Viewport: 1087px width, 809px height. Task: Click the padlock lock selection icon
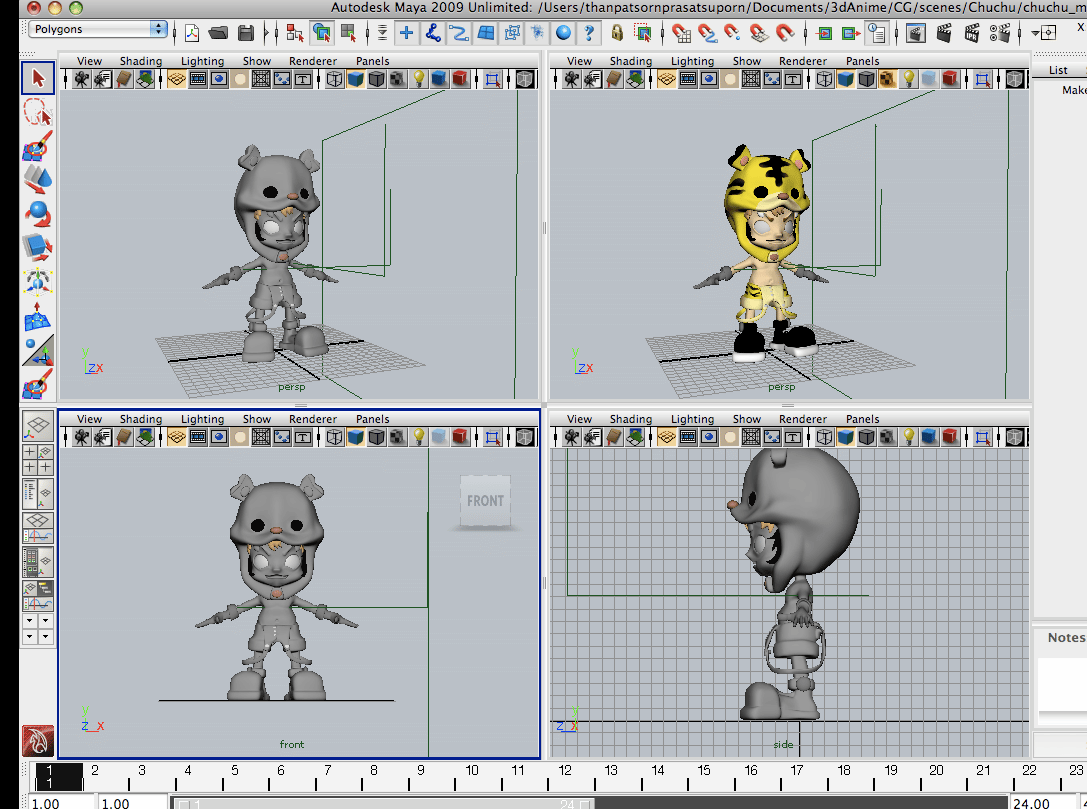[x=617, y=33]
